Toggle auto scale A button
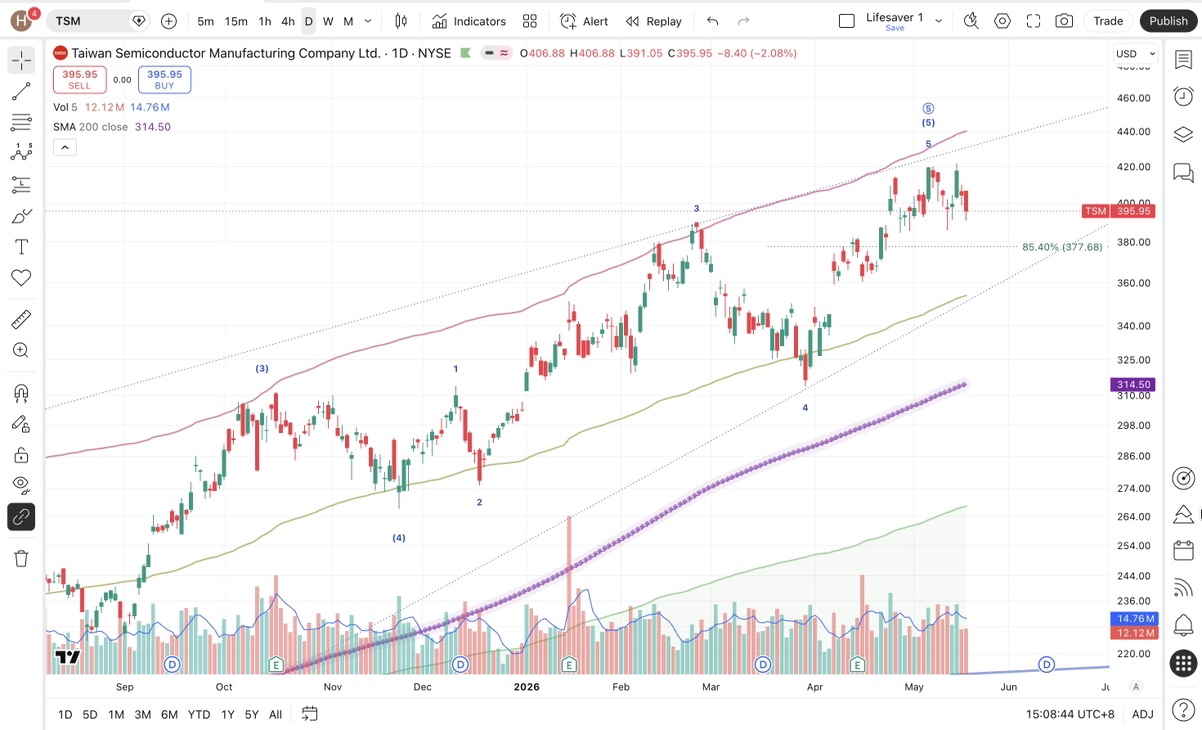Image resolution: width=1202 pixels, height=730 pixels. coord(1136,687)
